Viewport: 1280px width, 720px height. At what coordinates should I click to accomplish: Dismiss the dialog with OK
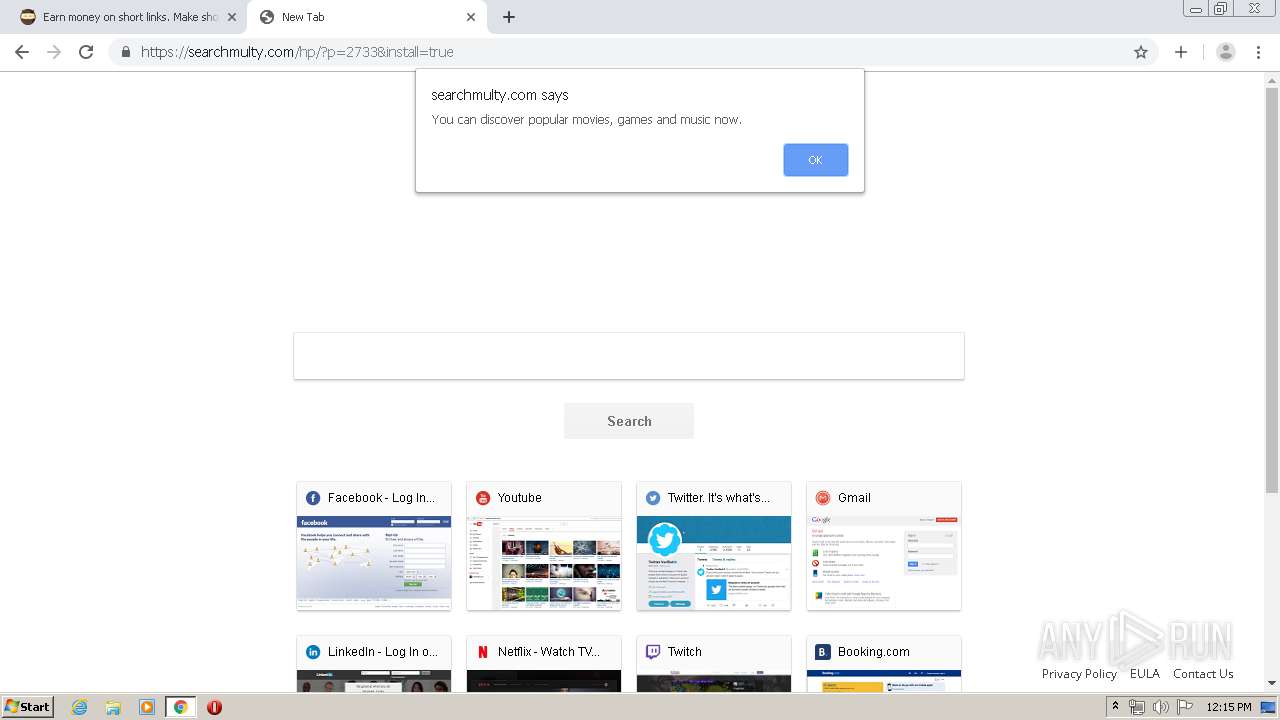[x=816, y=160]
